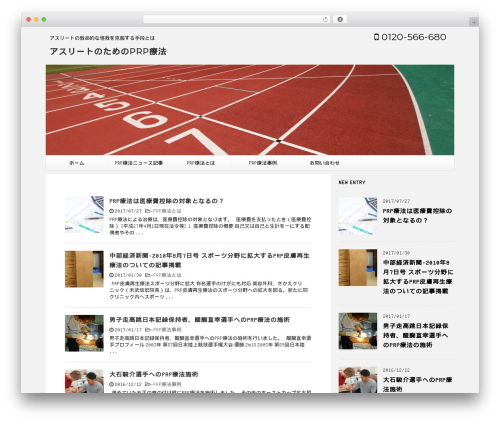The height and width of the screenshot is (423, 500).
Task: Click clock icon beside 2017/01/30 in main list
Action: pos(111,275)
